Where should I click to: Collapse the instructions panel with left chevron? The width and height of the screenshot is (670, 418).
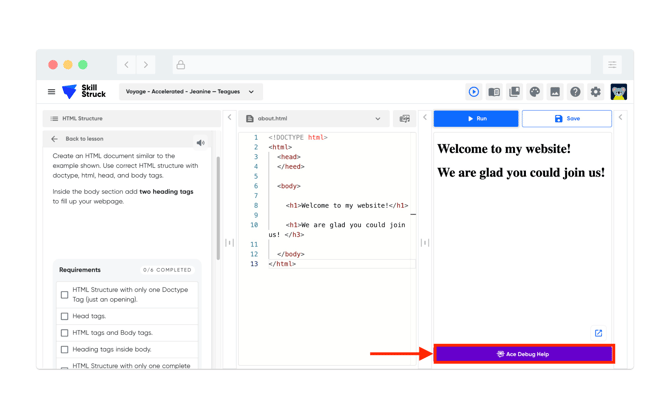coord(229,118)
